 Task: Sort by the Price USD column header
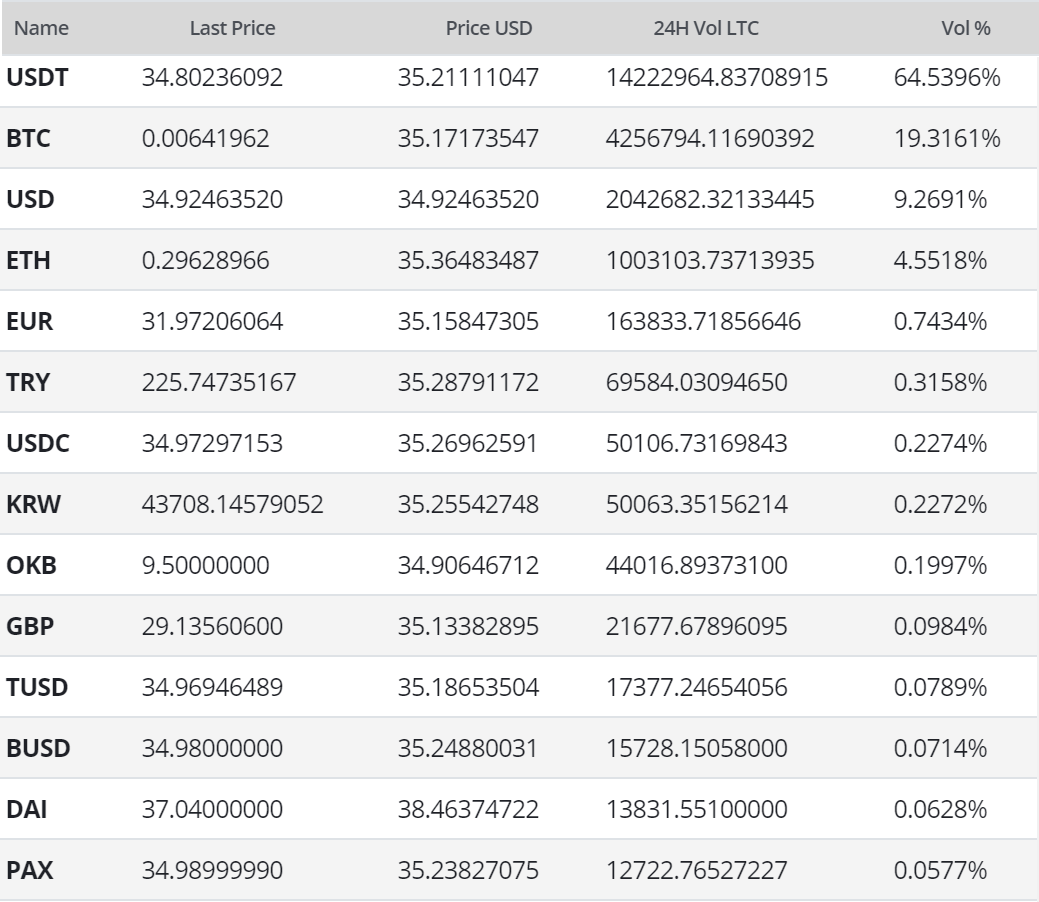coord(489,28)
